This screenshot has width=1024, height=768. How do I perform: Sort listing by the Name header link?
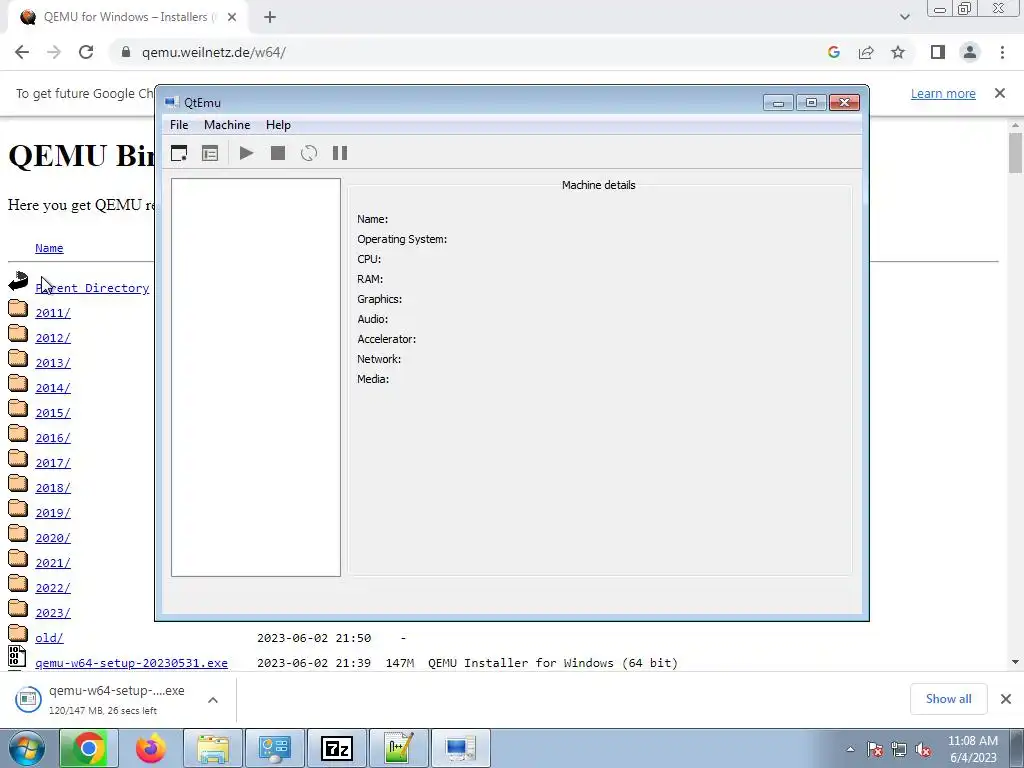click(x=49, y=248)
